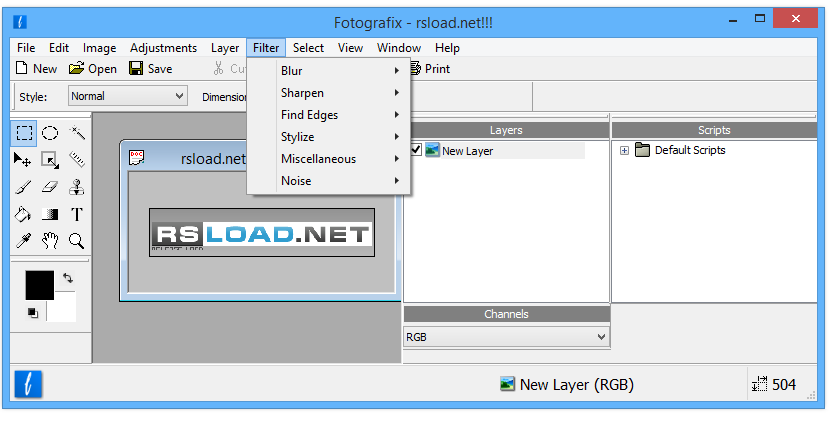Screen dimensions: 839x424
Task: Select the Eraser tool
Action: [x=50, y=187]
